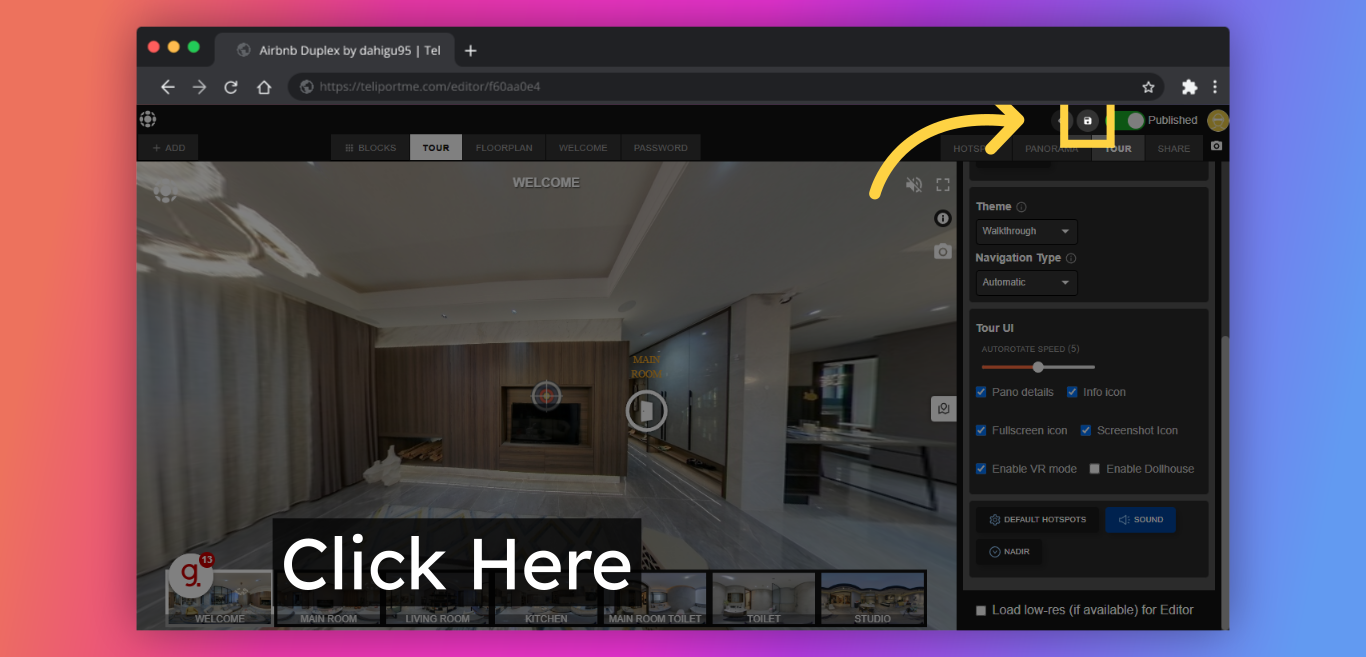Check Enable Dollhouse
Screen dimensions: 1366x657
(x=1094, y=468)
